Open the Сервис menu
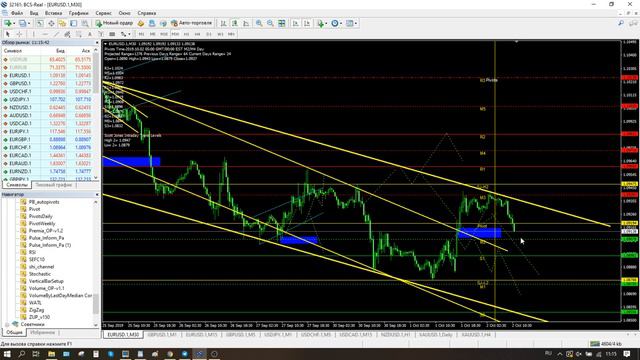Image resolution: width=640 pixels, height=360 pixels. pyautogui.click(x=103, y=13)
